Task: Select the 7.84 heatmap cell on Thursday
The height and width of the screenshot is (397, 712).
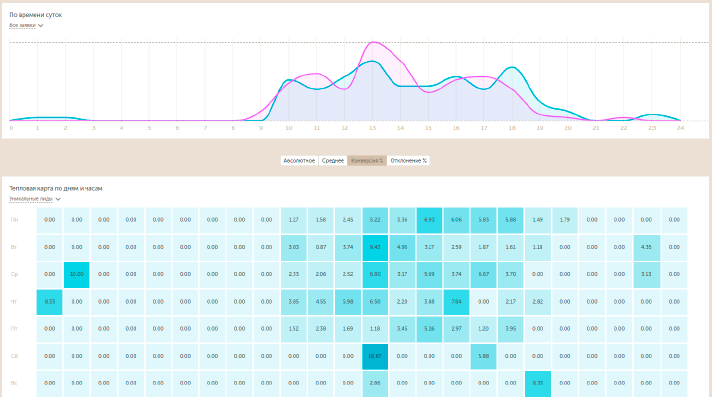Action: click(456, 302)
